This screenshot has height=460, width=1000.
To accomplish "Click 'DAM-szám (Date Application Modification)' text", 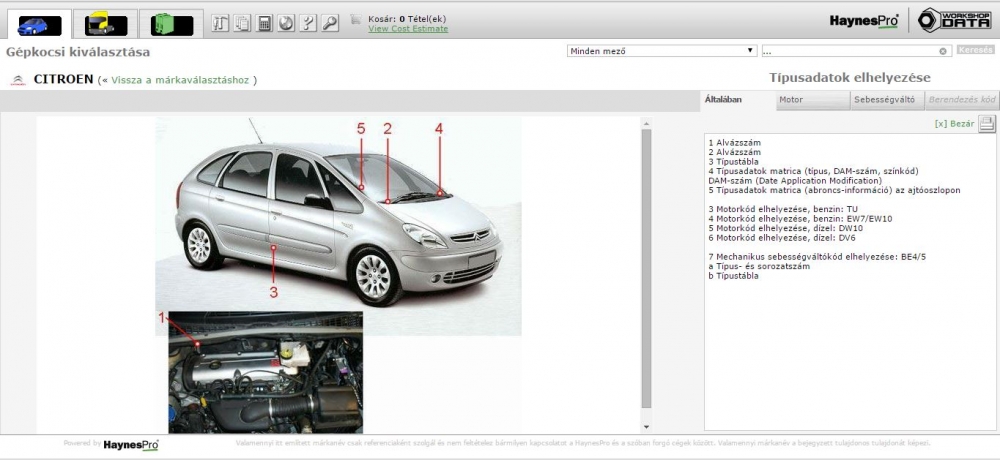I will pos(795,181).
